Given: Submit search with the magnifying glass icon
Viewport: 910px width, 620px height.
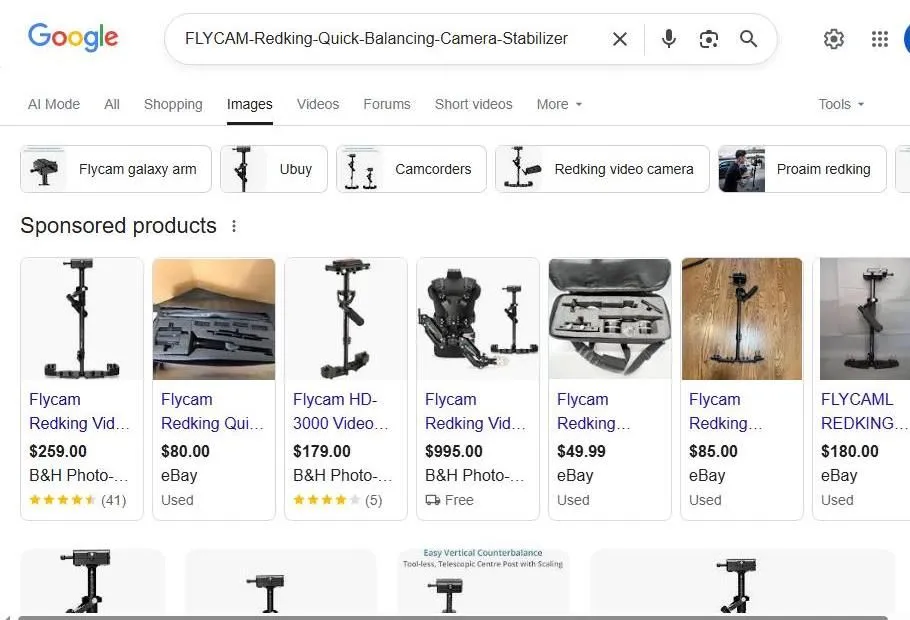Looking at the screenshot, I should (749, 39).
